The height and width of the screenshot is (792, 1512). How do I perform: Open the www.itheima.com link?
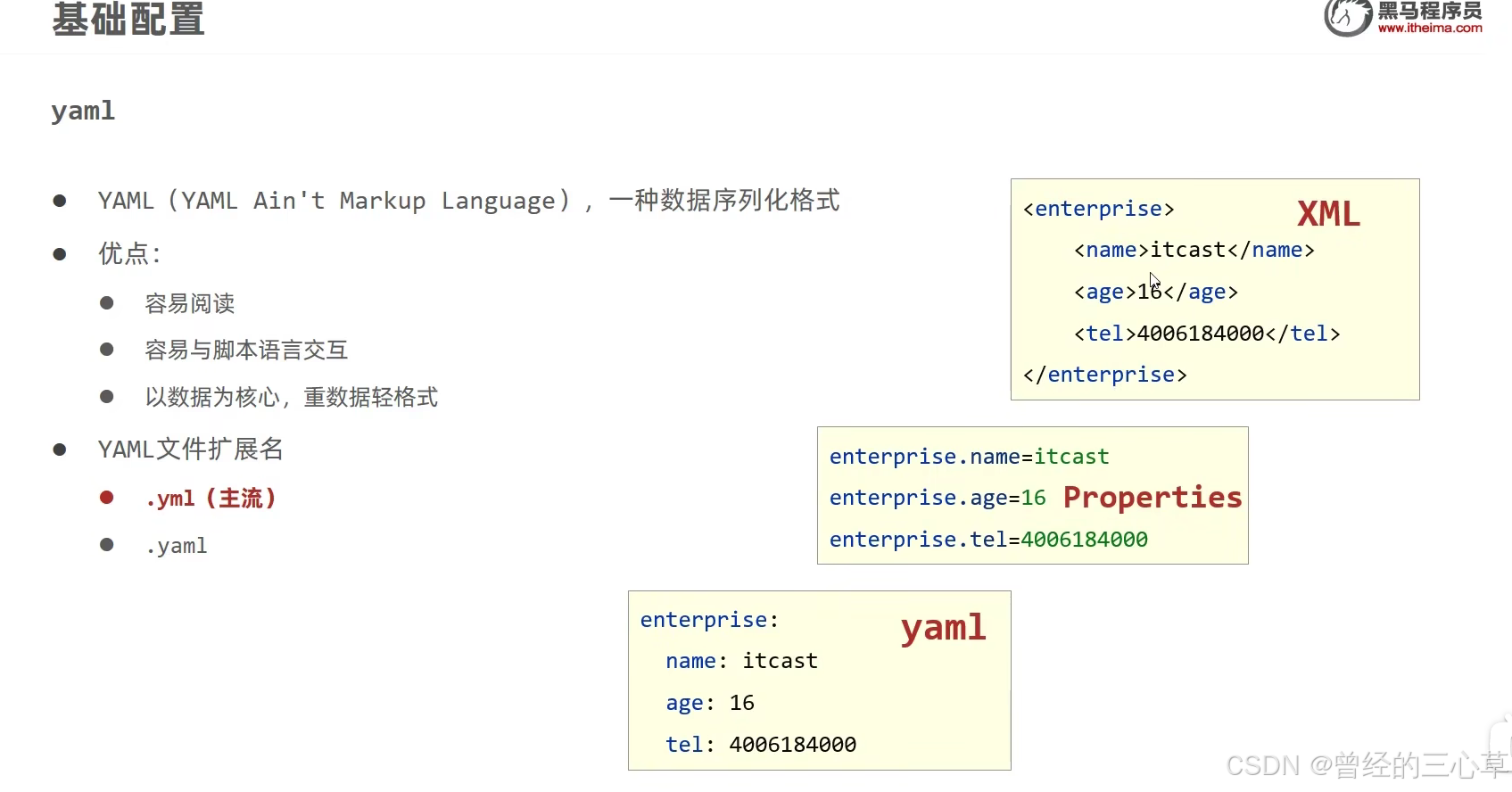pyautogui.click(x=1430, y=29)
